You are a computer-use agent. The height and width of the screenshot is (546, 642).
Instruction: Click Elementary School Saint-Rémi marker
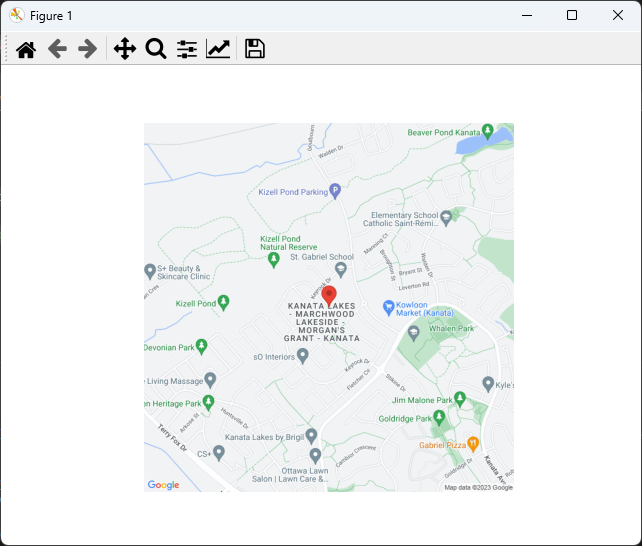pyautogui.click(x=446, y=218)
